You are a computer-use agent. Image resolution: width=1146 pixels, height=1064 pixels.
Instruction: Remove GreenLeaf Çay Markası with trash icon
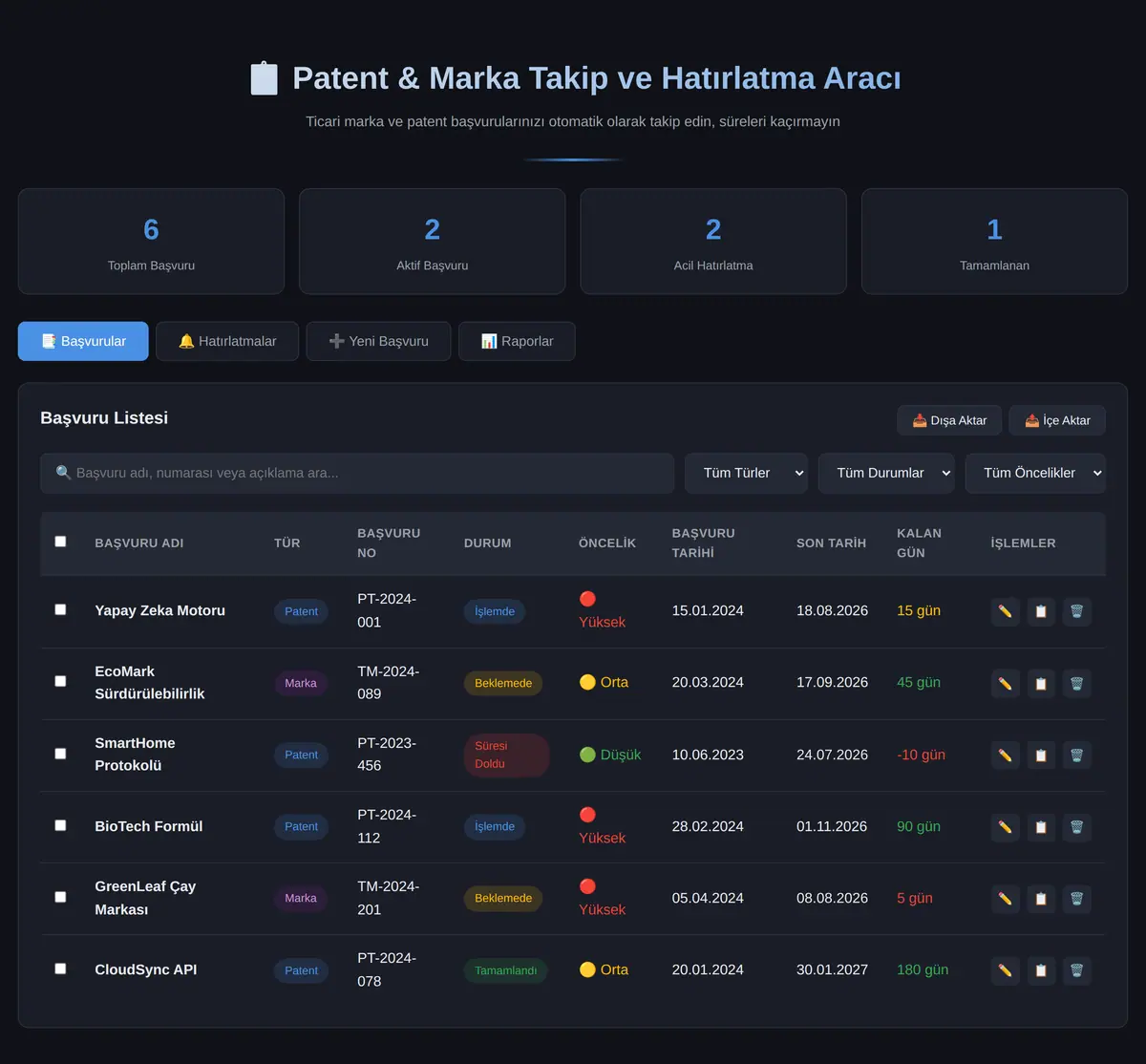point(1076,899)
